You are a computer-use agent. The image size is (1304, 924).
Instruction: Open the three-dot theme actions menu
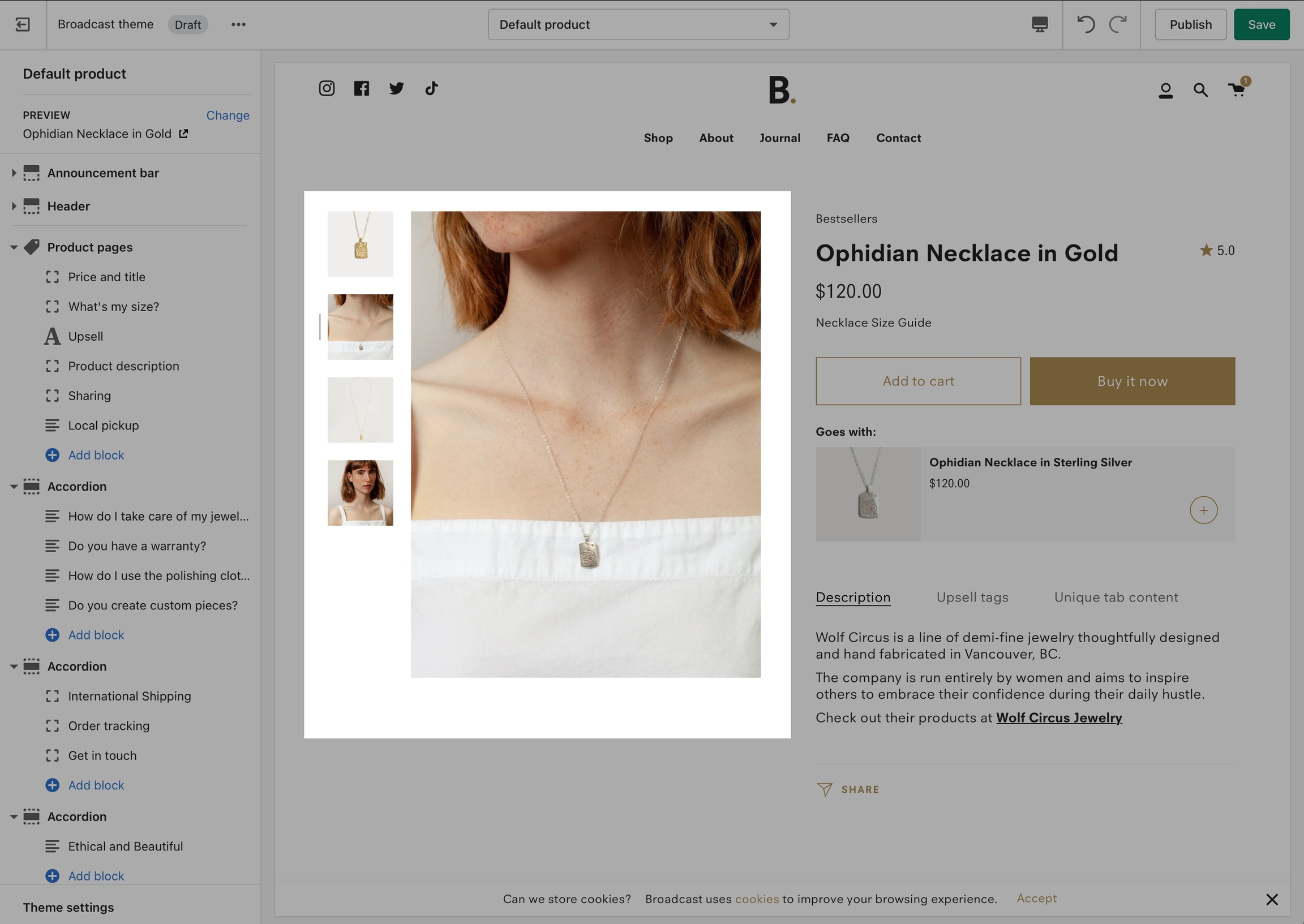tap(238, 24)
